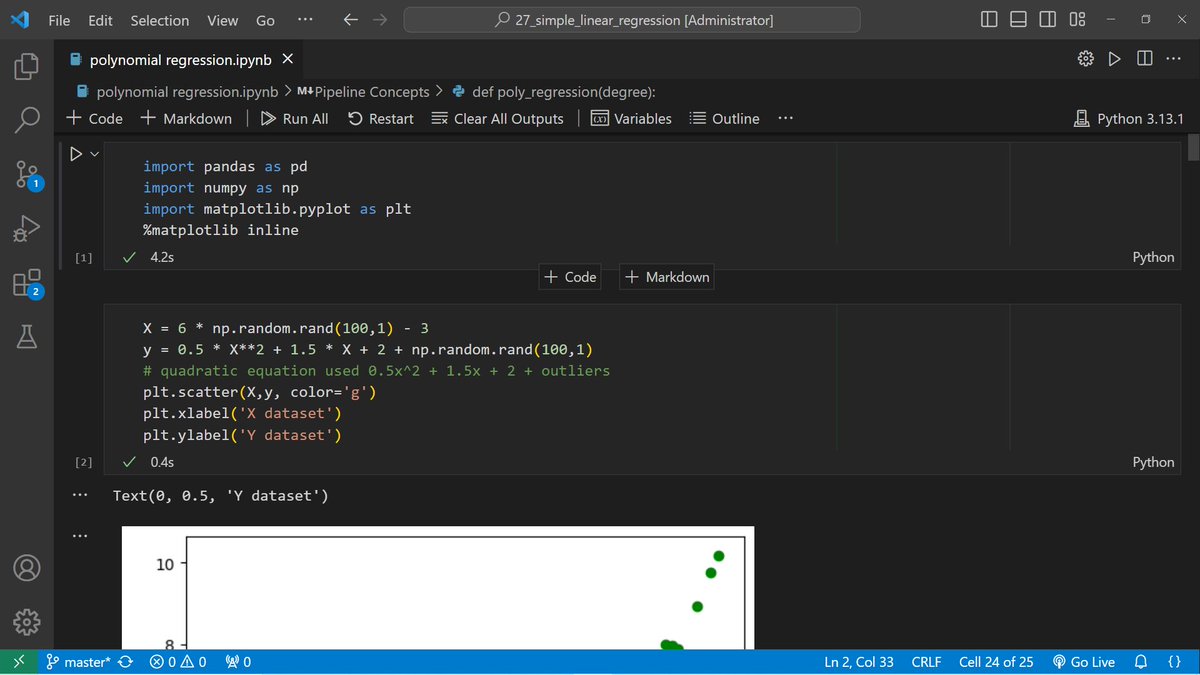This screenshot has height=675, width=1200.
Task: Click the curly braces language status icon
Action: click(1174, 662)
